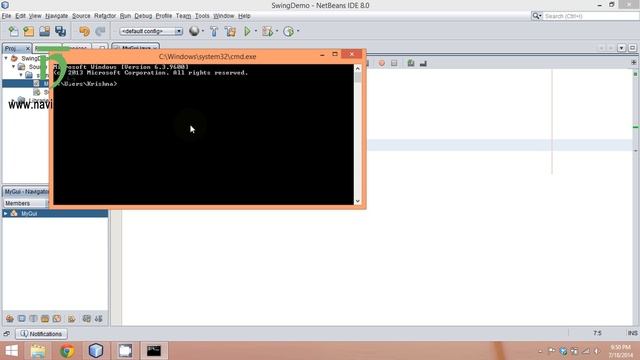Open the Refactor menu
The height and width of the screenshot is (360, 640).
(x=105, y=16)
